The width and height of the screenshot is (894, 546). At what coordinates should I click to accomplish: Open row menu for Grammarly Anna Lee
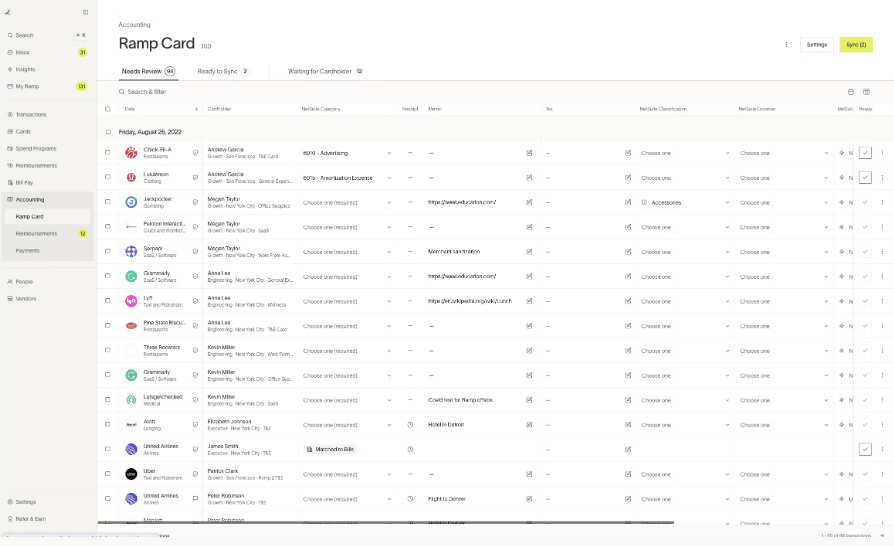(882, 276)
